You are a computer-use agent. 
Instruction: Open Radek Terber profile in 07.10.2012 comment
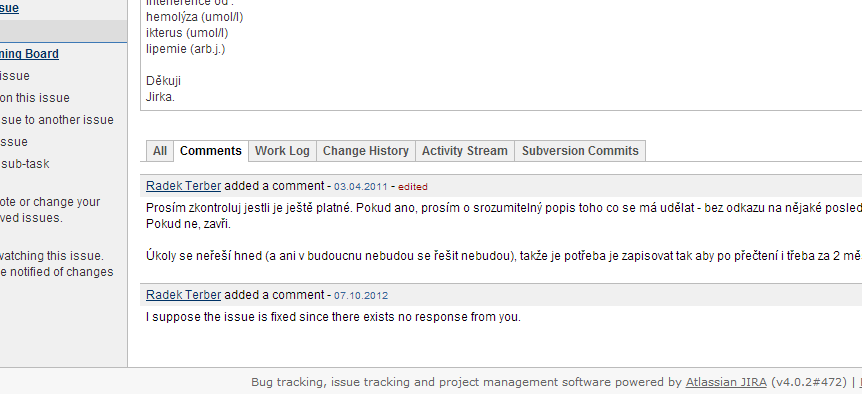(184, 295)
